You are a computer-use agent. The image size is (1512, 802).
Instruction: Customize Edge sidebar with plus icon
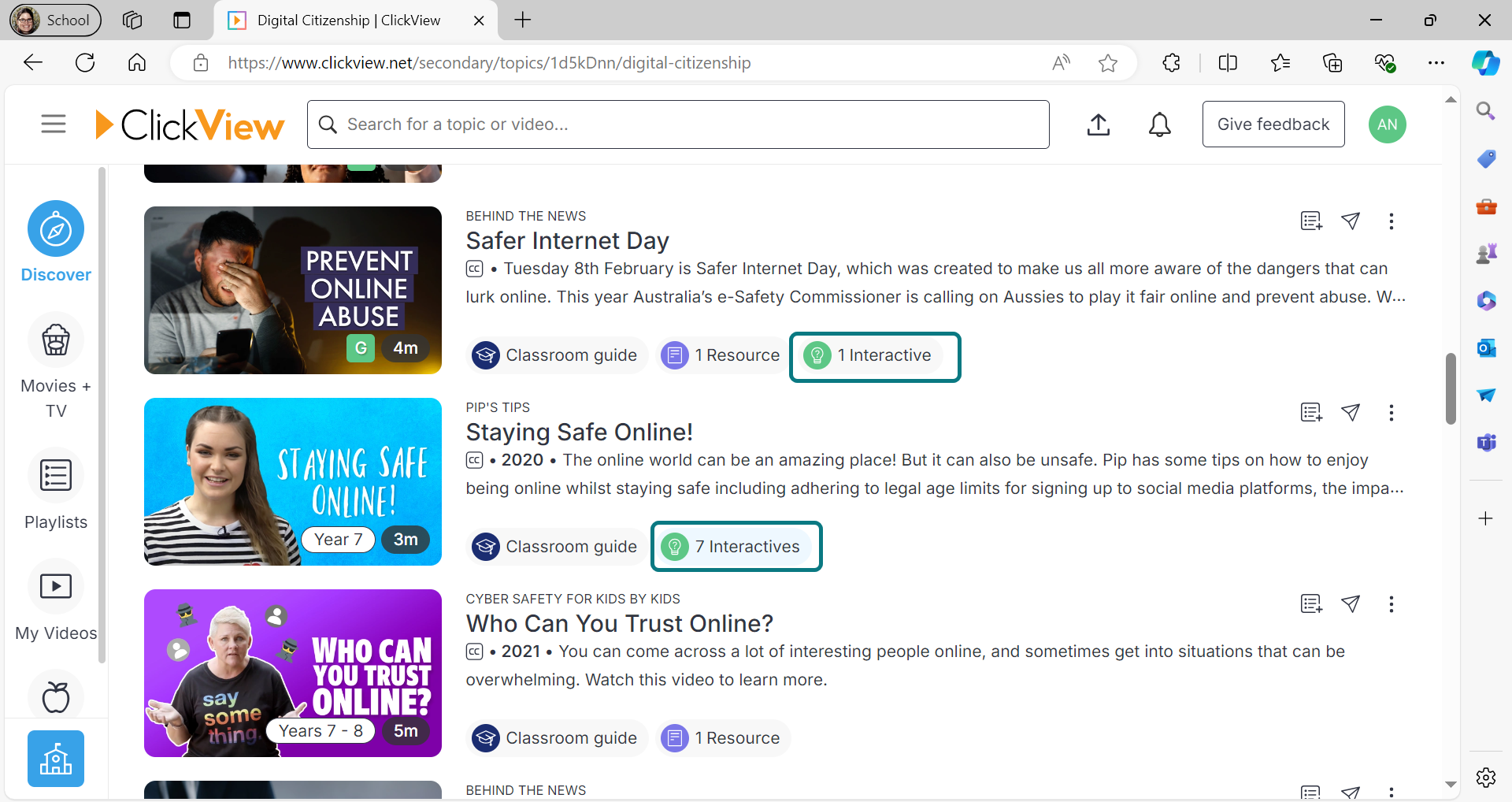click(x=1486, y=518)
